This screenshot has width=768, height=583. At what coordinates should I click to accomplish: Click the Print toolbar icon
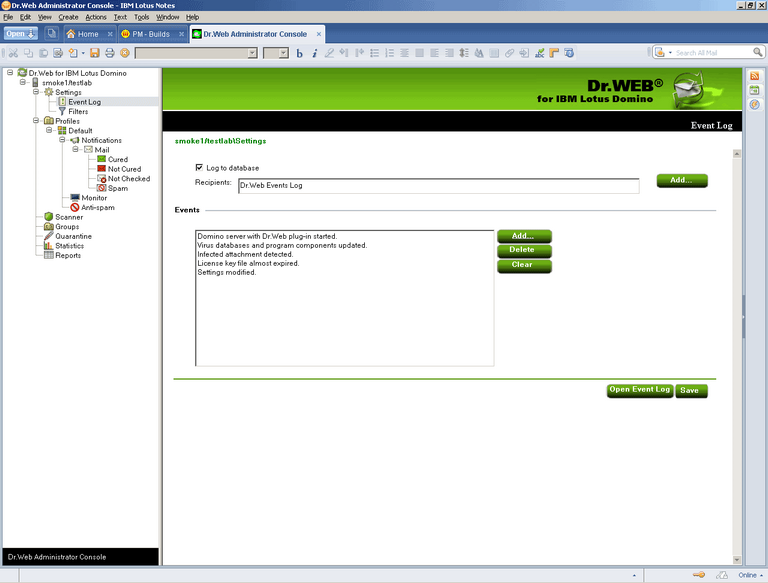tap(110, 53)
